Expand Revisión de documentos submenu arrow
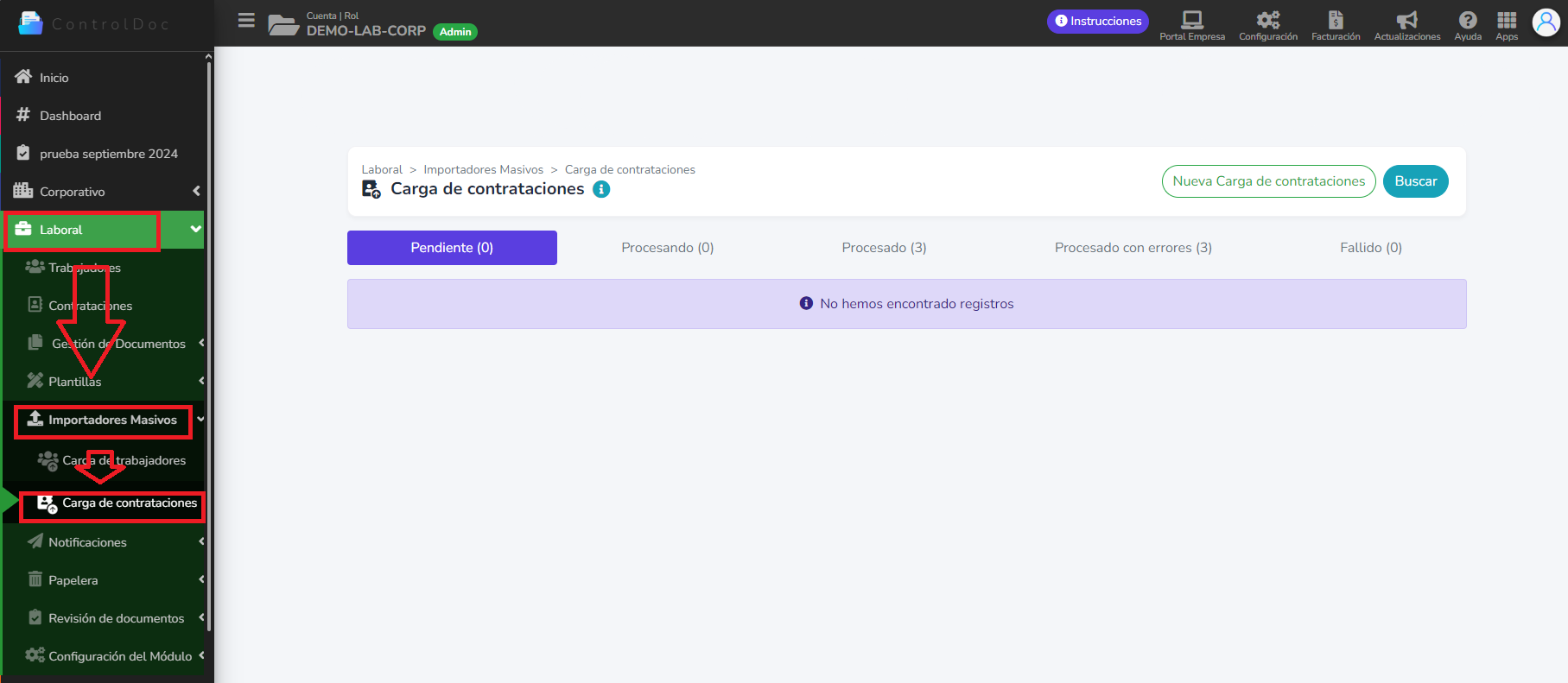The width and height of the screenshot is (1568, 683). [201, 617]
